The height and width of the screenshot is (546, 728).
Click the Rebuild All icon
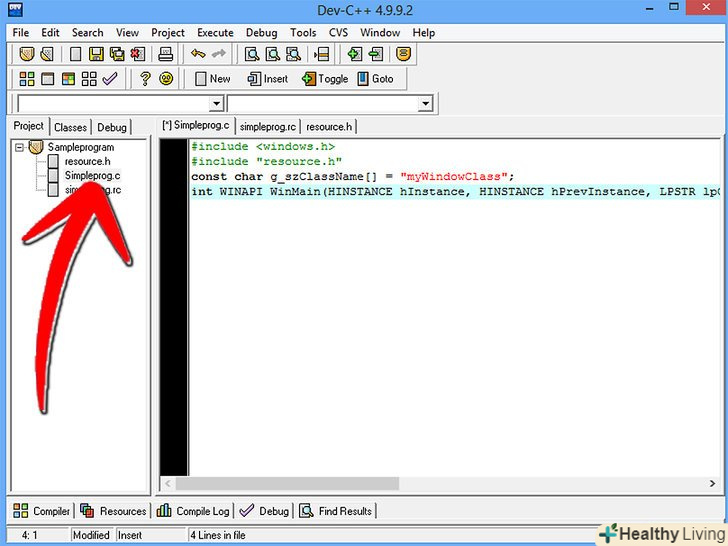[x=89, y=78]
